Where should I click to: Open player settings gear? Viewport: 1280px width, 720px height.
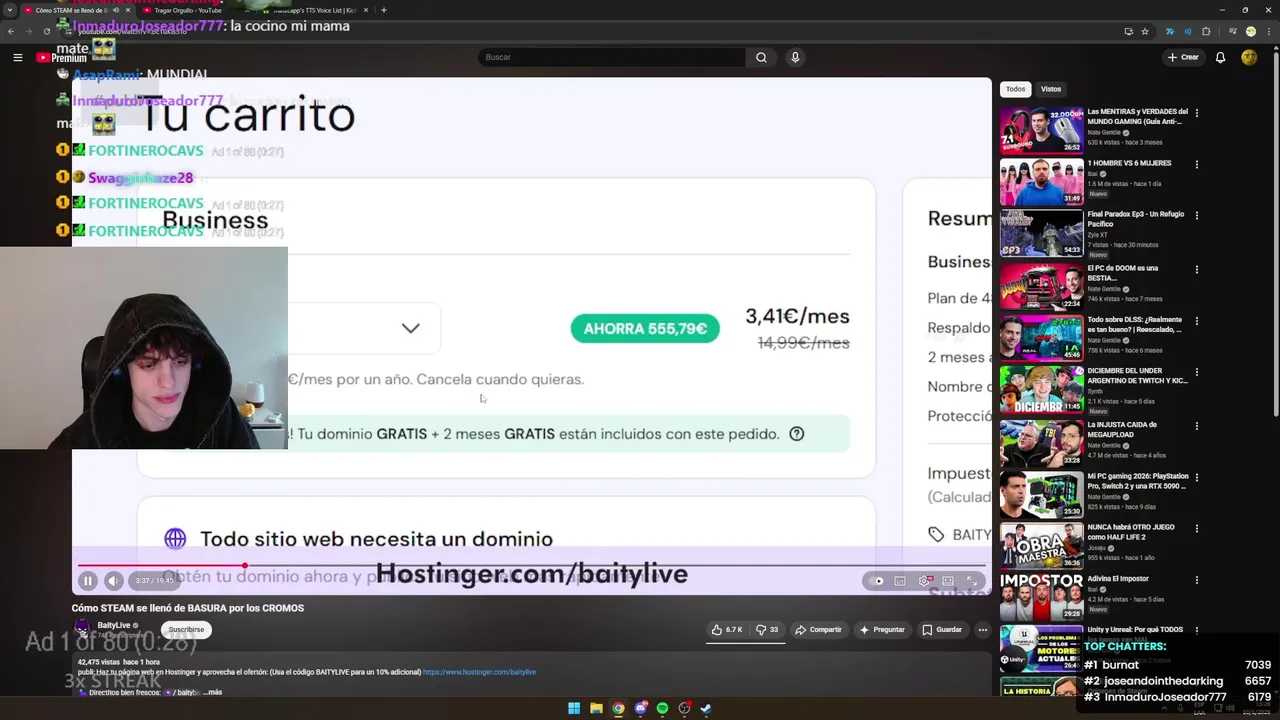click(925, 581)
